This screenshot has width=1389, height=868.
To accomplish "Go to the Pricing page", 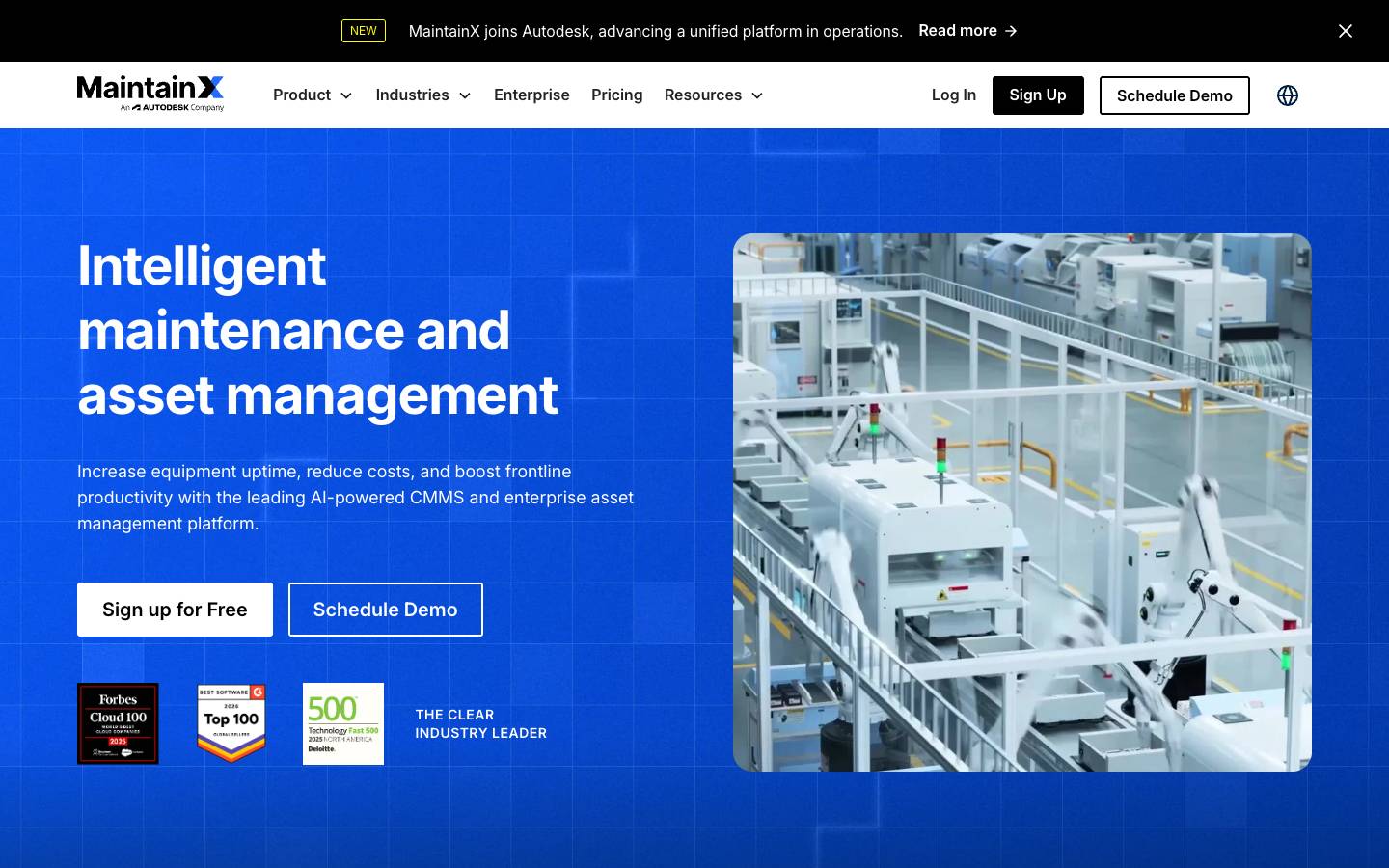I will pos(617,95).
